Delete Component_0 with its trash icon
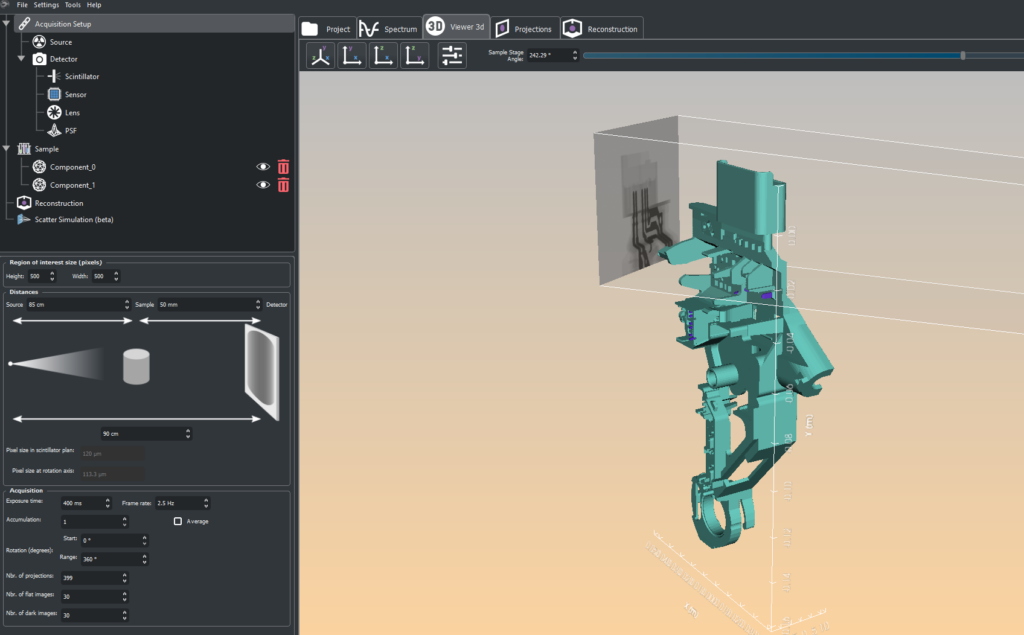Screen dimensions: 1024x635 tap(283, 167)
